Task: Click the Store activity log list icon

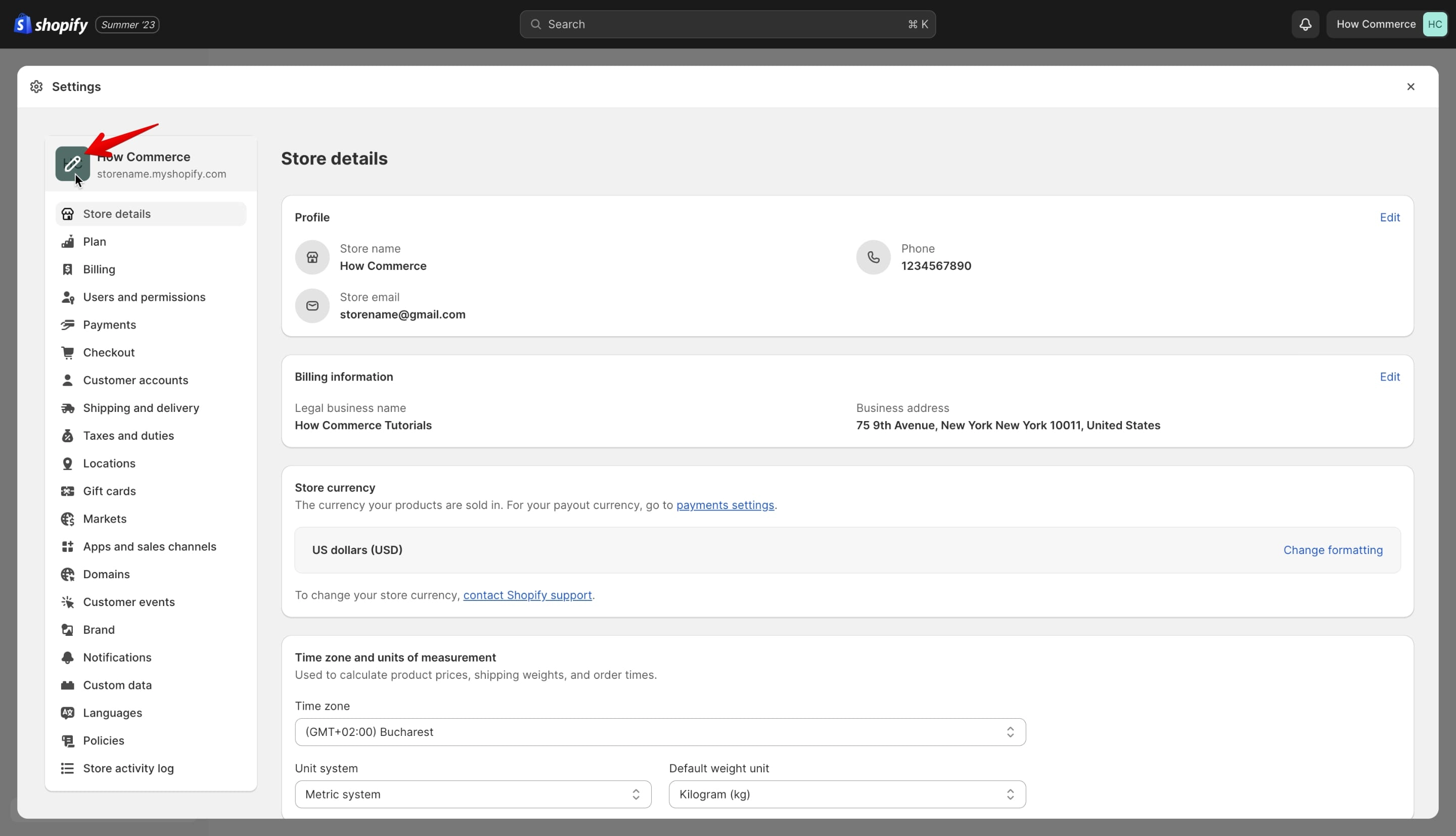Action: point(68,768)
